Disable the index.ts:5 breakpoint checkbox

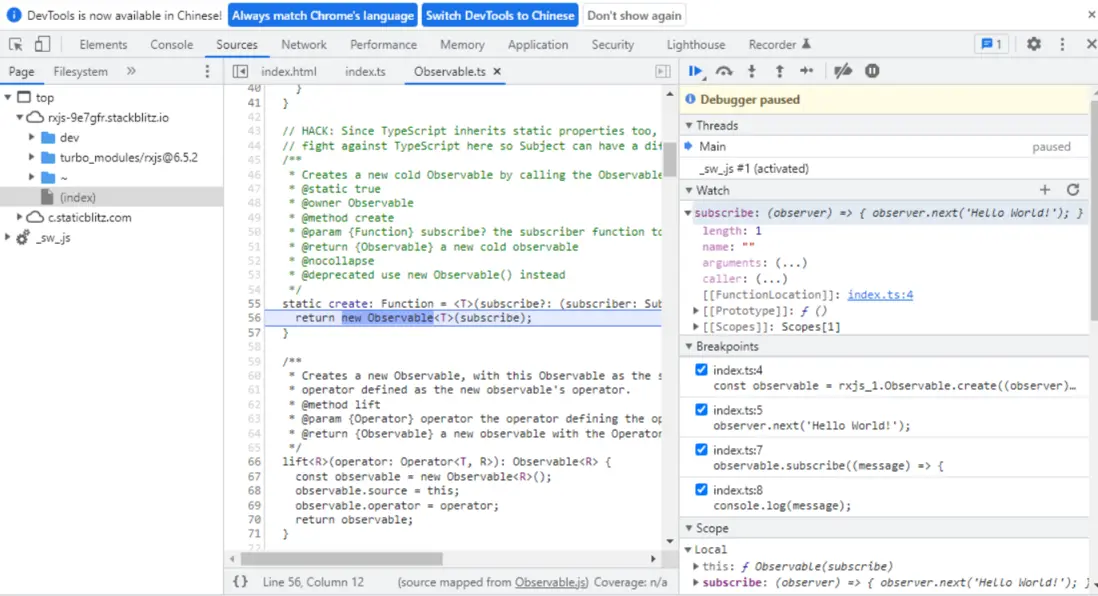click(701, 410)
